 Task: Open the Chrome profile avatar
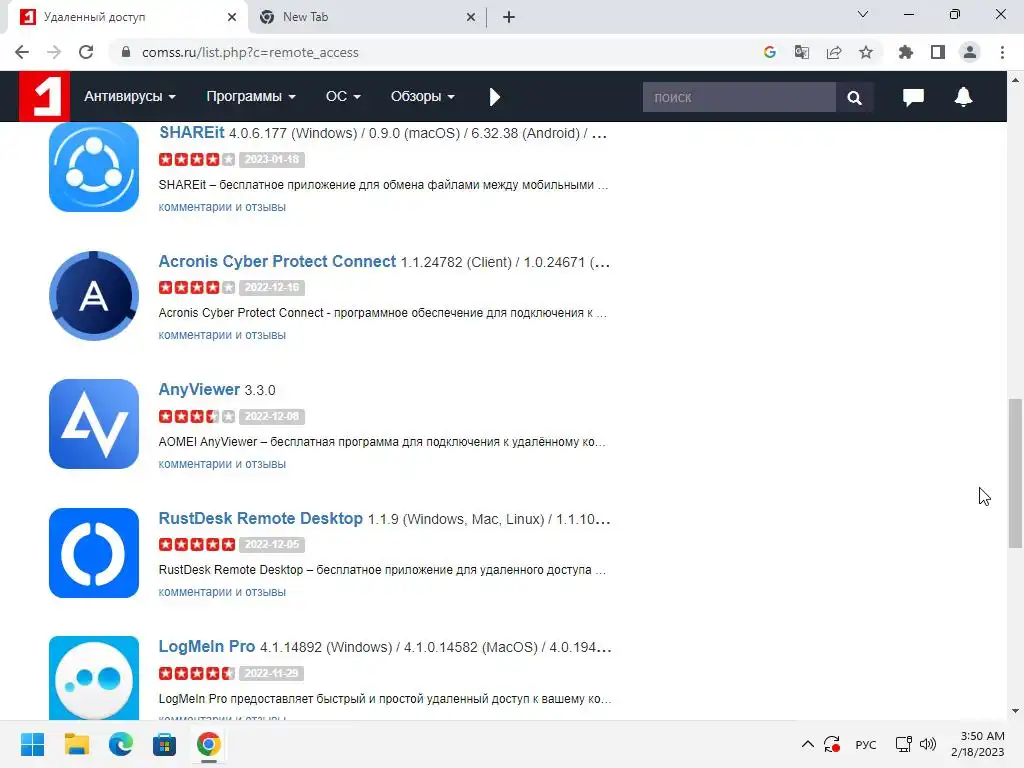(970, 52)
